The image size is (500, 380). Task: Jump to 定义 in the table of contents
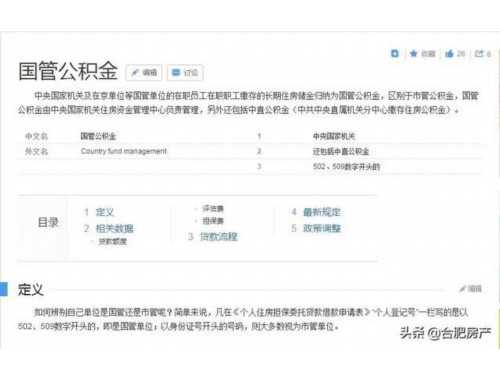pyautogui.click(x=105, y=212)
